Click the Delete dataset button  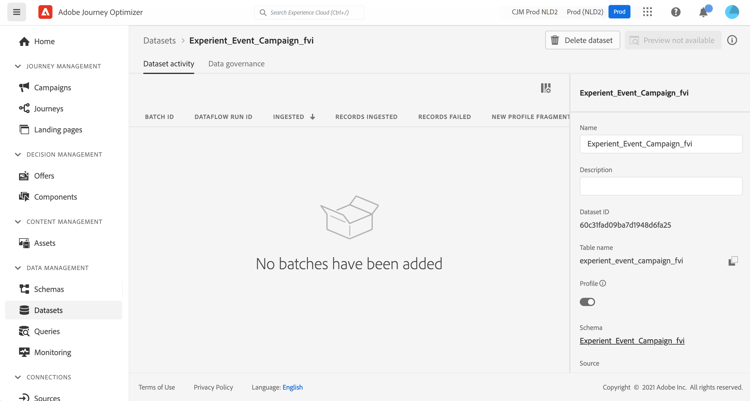point(582,40)
